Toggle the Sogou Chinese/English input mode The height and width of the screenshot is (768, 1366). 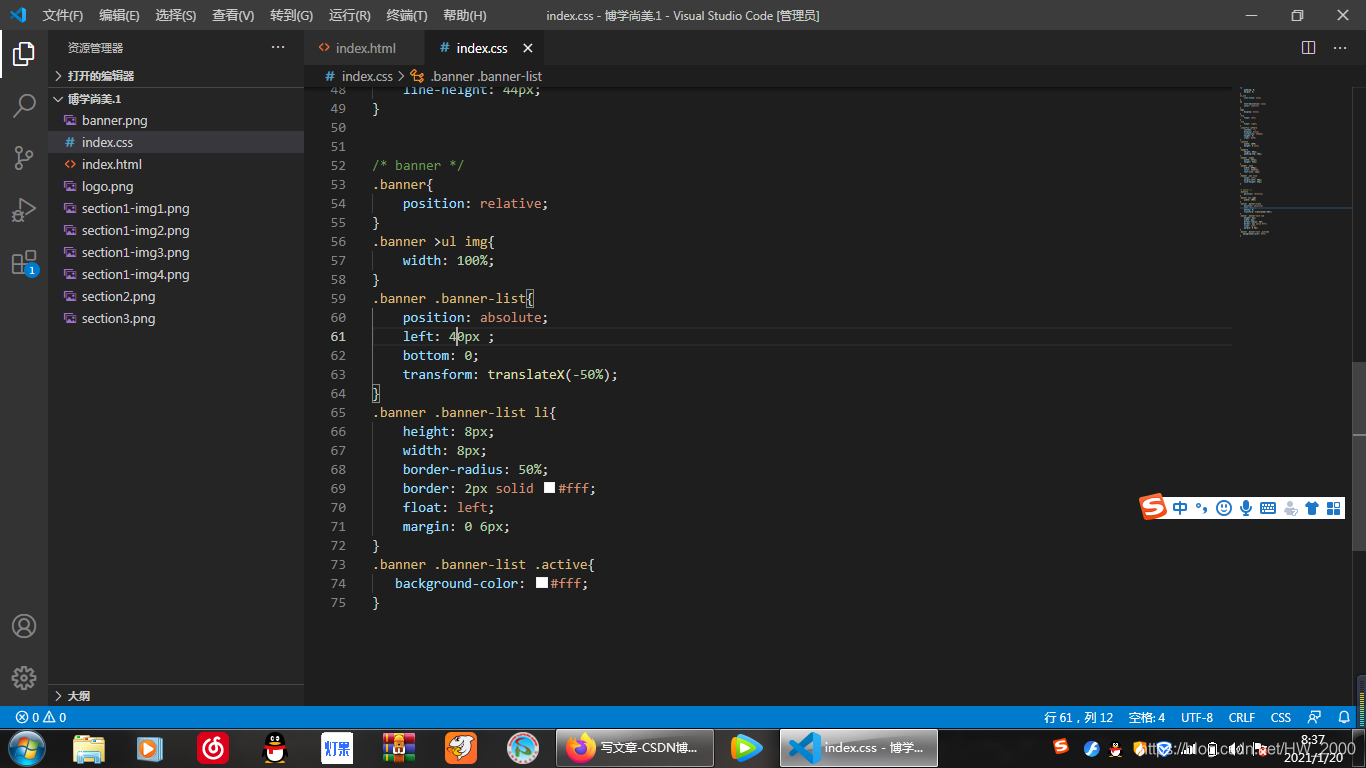(x=1181, y=508)
